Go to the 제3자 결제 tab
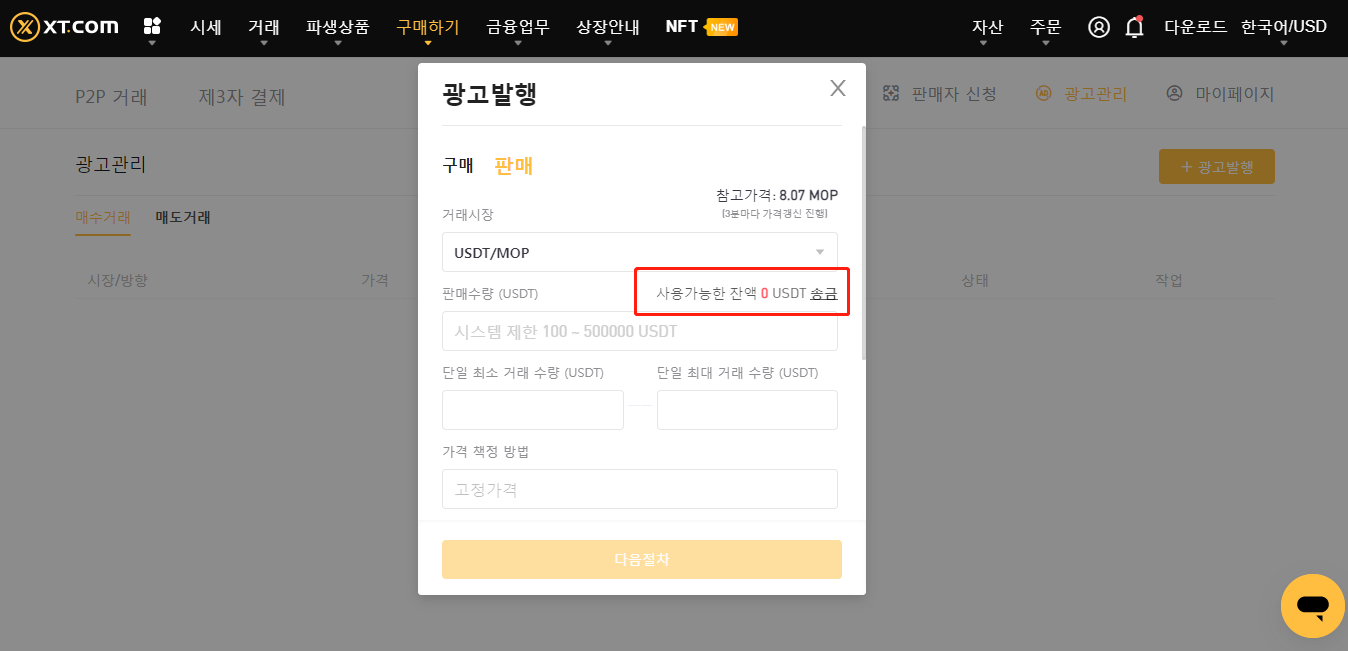 tap(242, 97)
